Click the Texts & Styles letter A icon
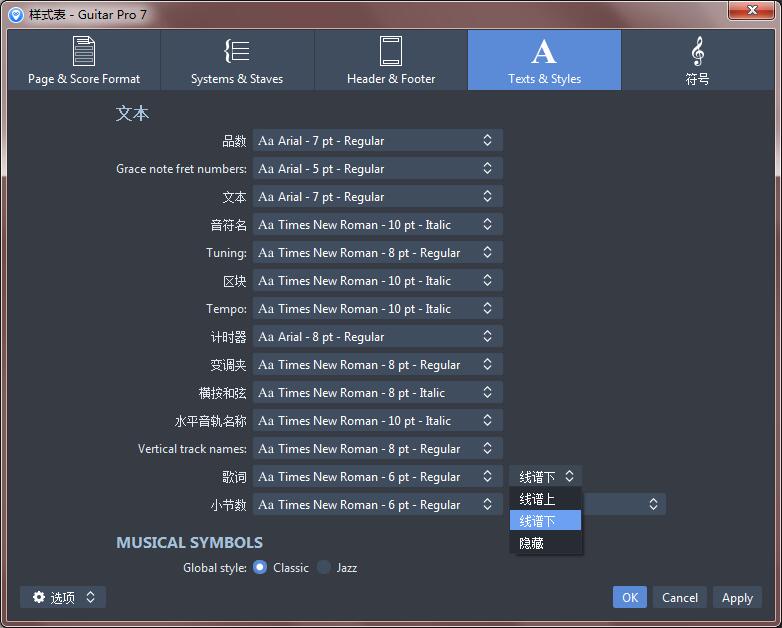Viewport: 782px width, 628px height. click(x=544, y=51)
